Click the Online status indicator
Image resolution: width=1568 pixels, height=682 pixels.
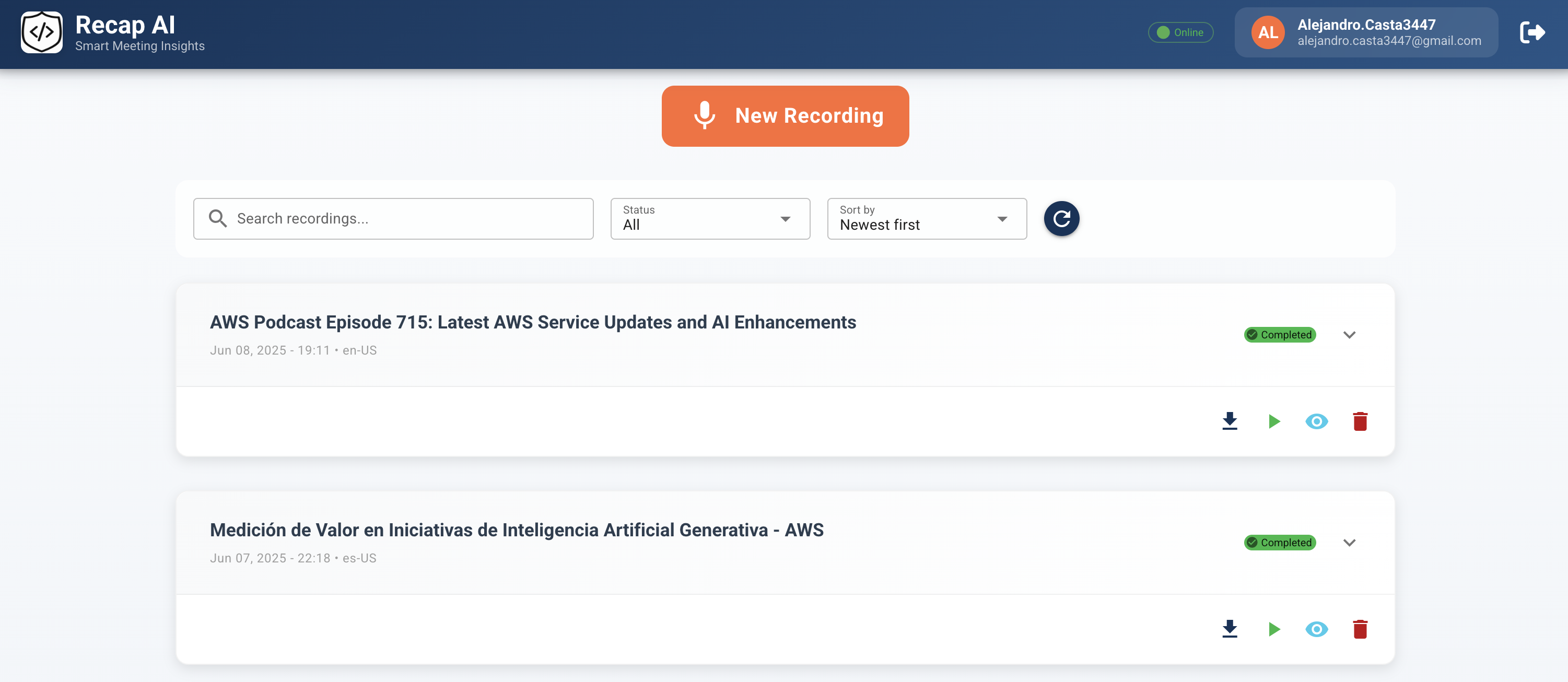1180,32
